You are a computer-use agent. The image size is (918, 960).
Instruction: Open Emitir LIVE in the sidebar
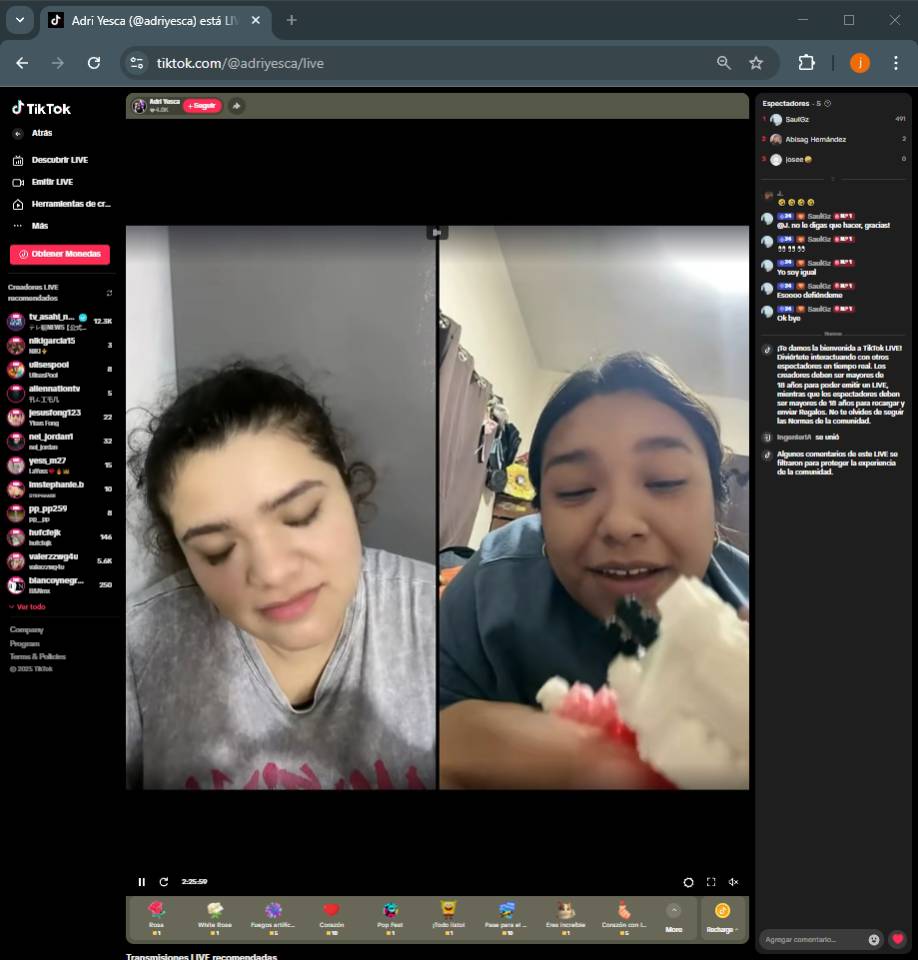pyautogui.click(x=52, y=182)
